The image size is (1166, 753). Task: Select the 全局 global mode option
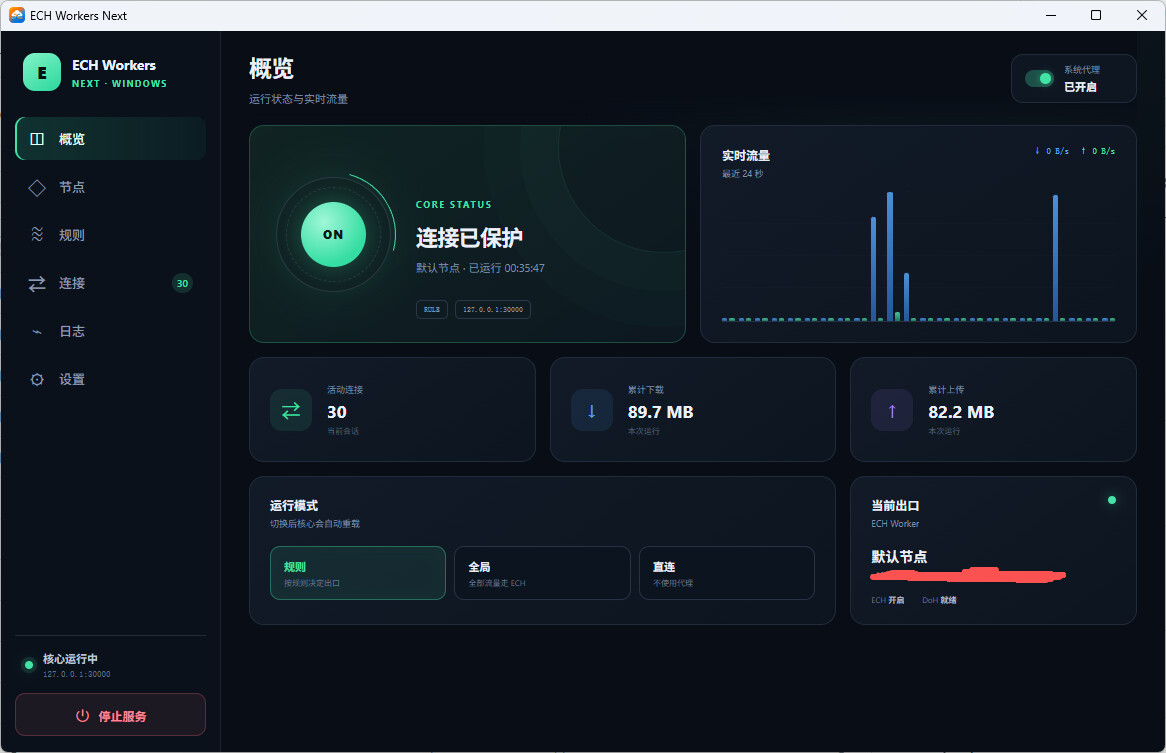(542, 573)
